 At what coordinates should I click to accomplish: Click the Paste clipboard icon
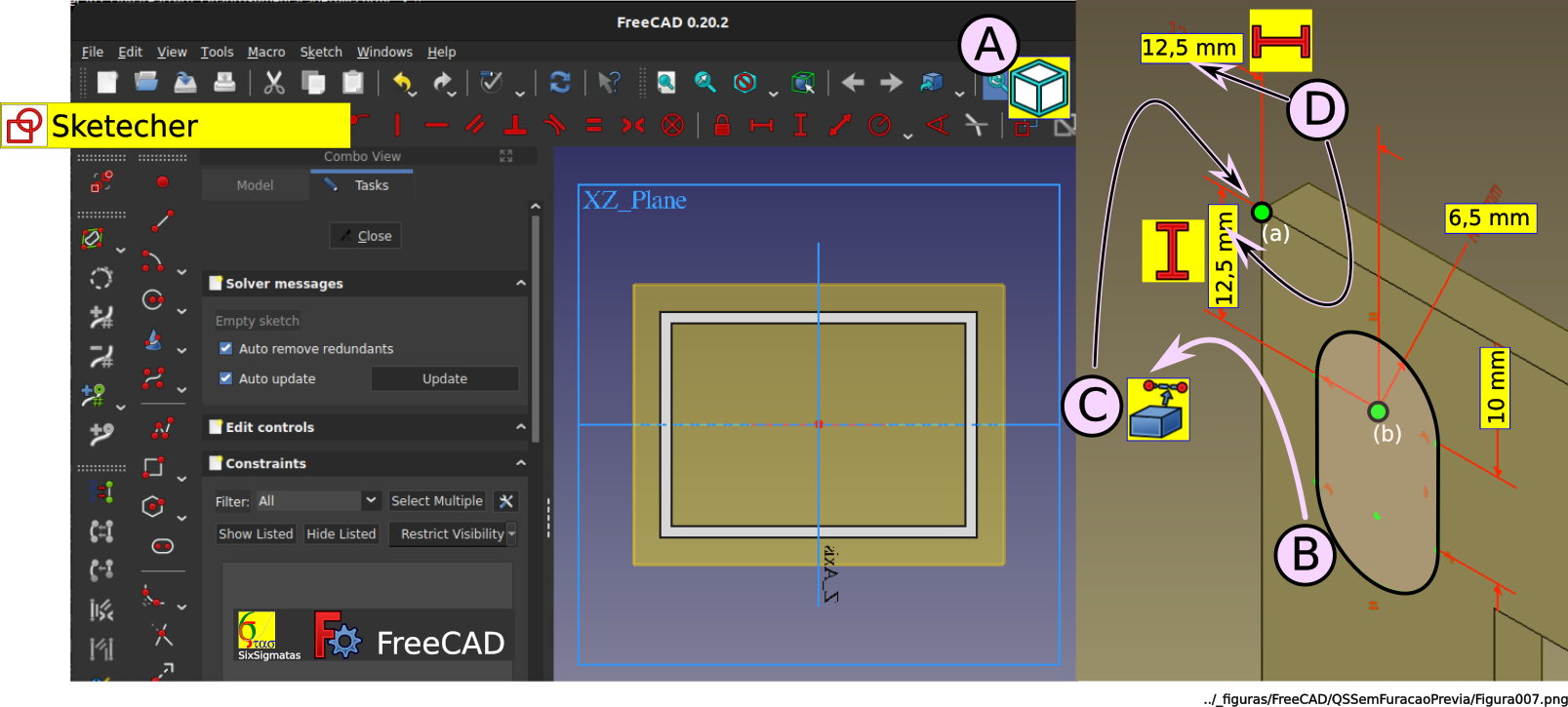point(352,83)
